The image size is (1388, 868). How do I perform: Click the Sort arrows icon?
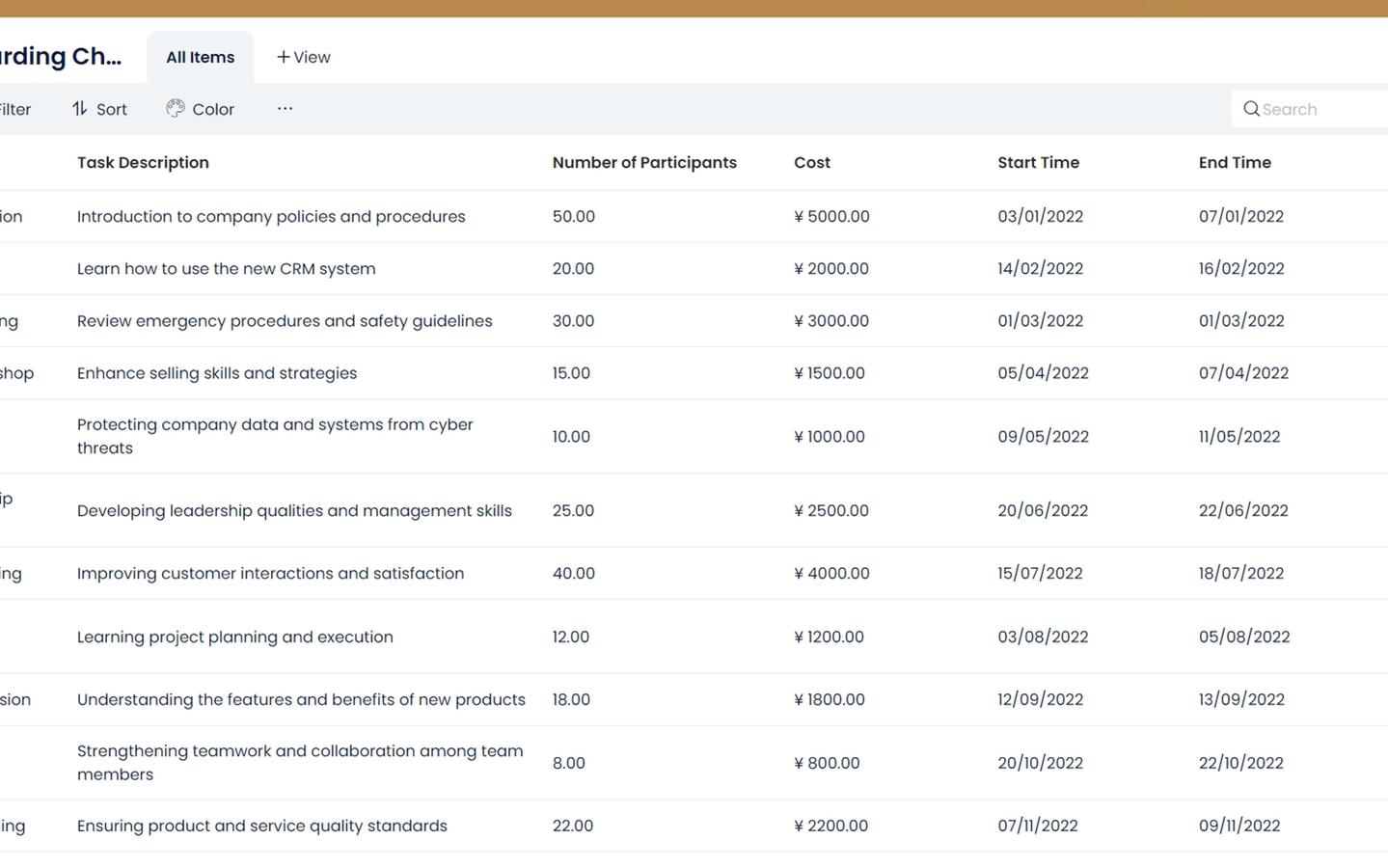click(80, 109)
